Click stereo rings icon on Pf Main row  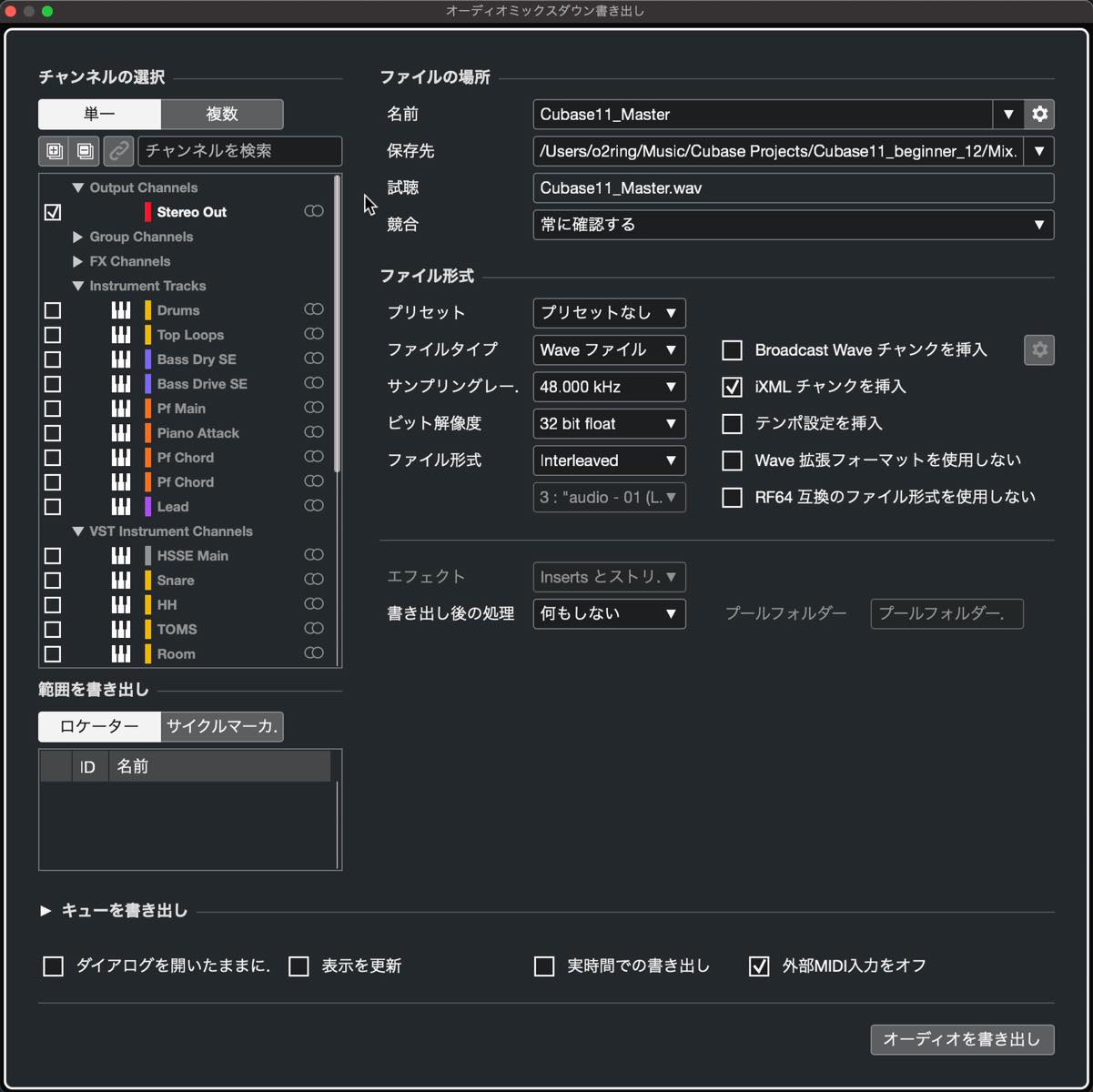pyautogui.click(x=314, y=408)
